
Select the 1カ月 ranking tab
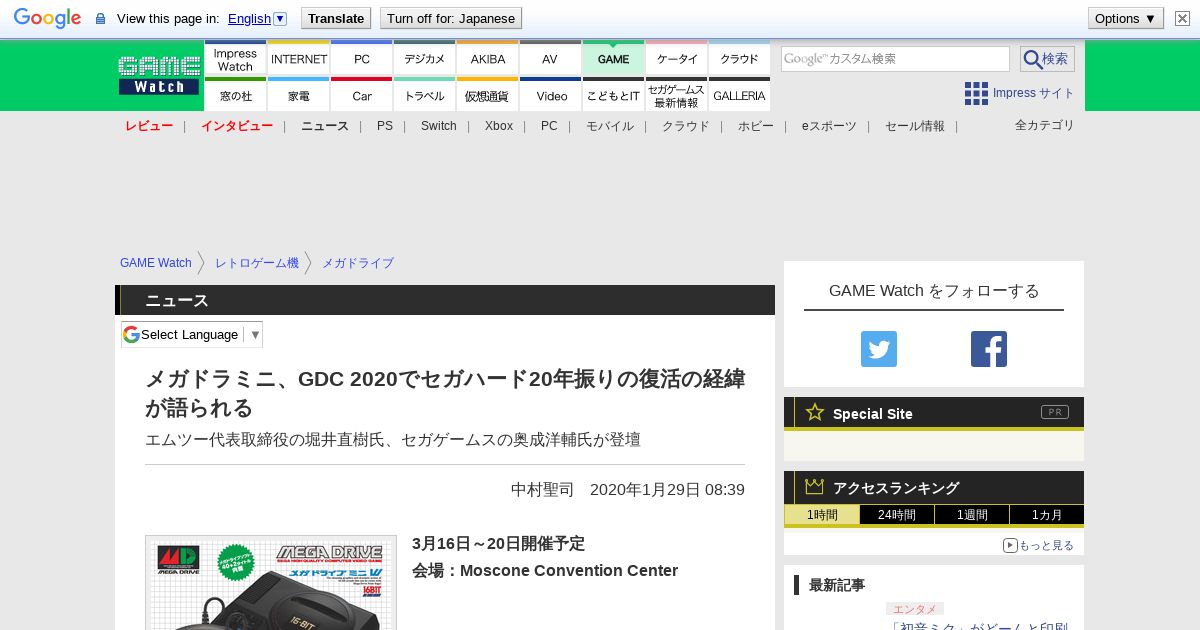coord(1046,515)
